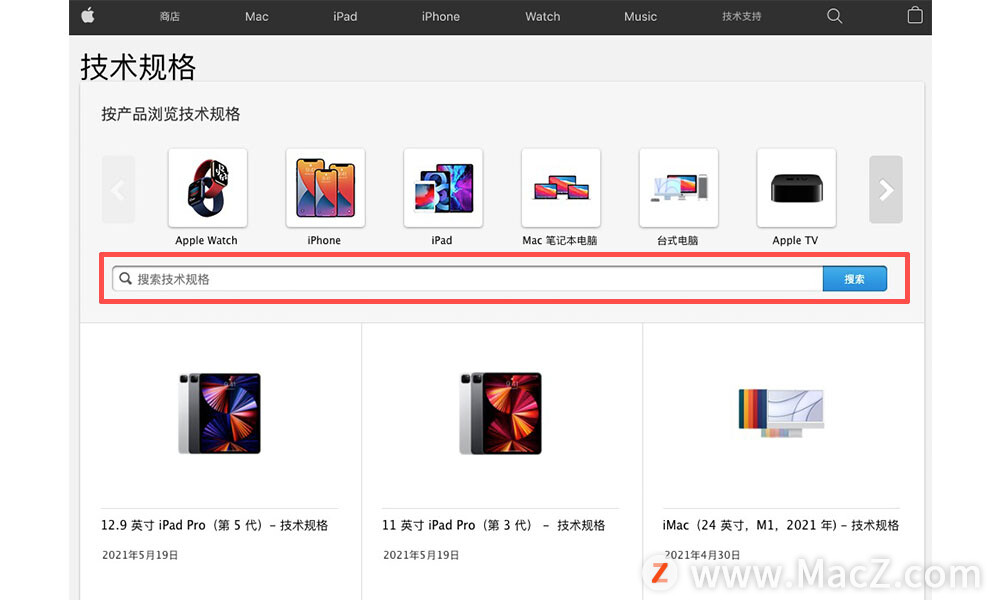Screen dimensions: 1000x600
Task: Open Music in the navigation bar
Action: pyautogui.click(x=640, y=17)
